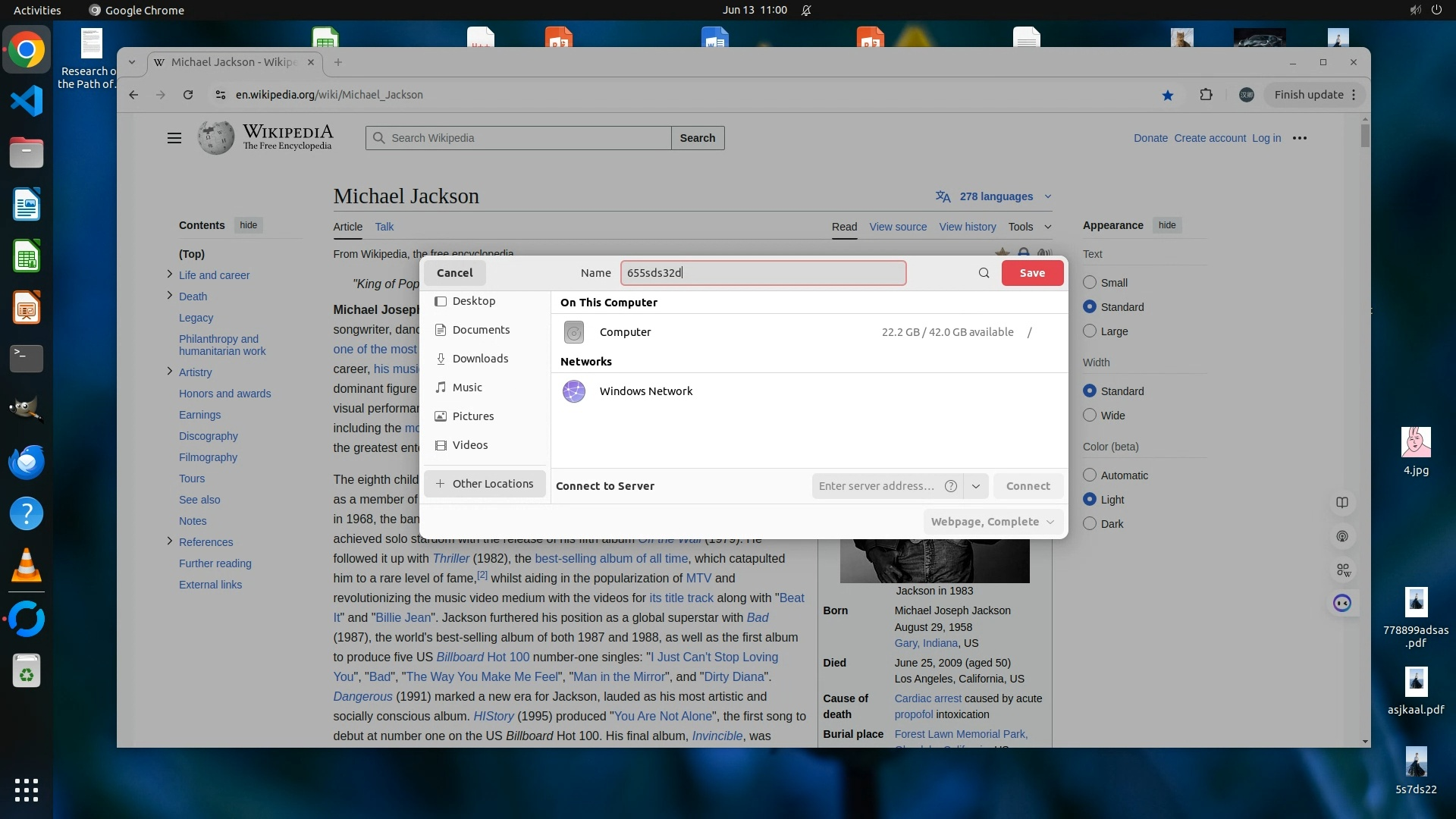Reload the page with refresh icon
Viewport: 1456px width, 819px height.
pos(188,95)
